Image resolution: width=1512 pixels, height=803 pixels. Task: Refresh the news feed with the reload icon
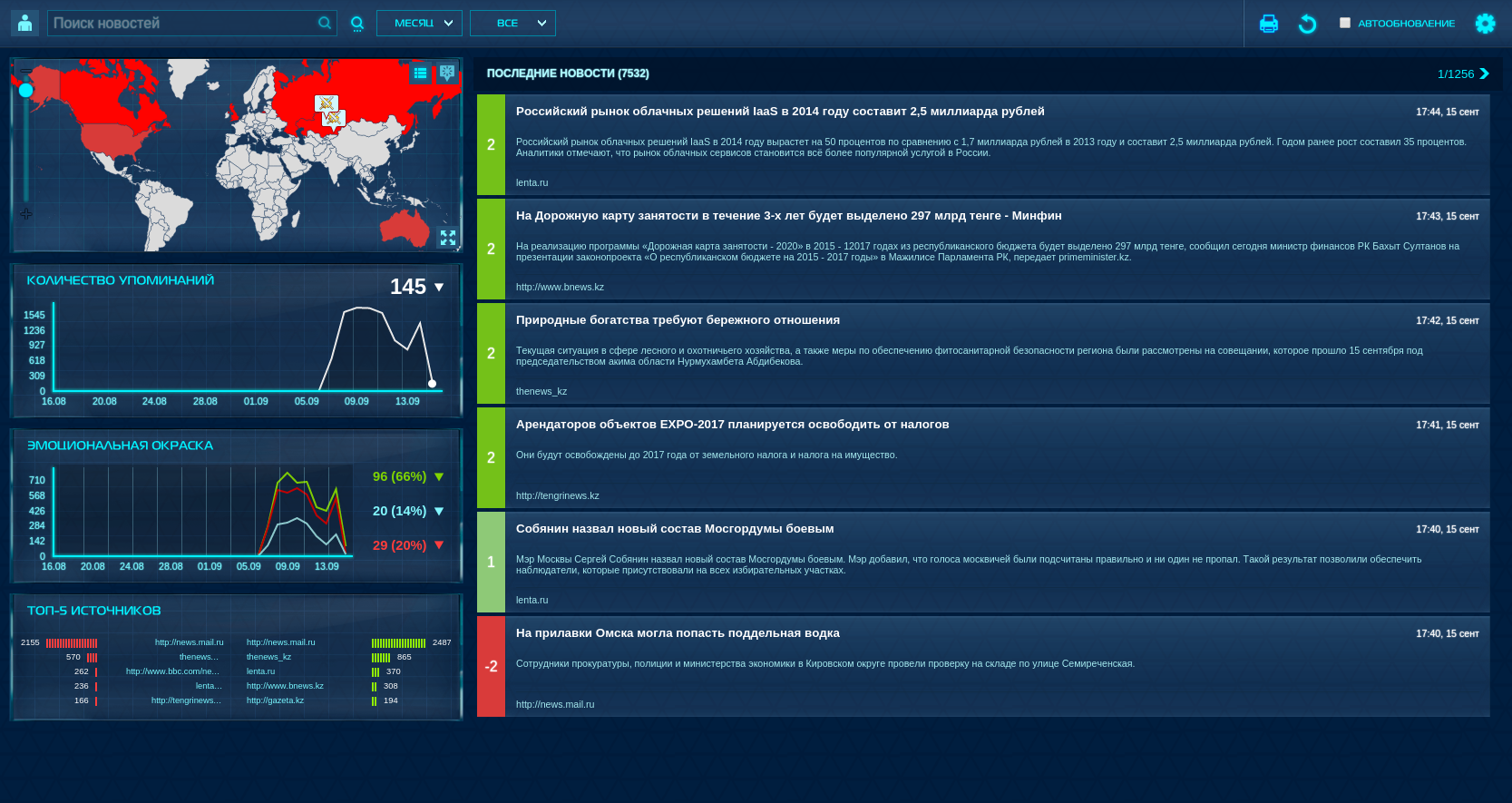pos(1307,24)
